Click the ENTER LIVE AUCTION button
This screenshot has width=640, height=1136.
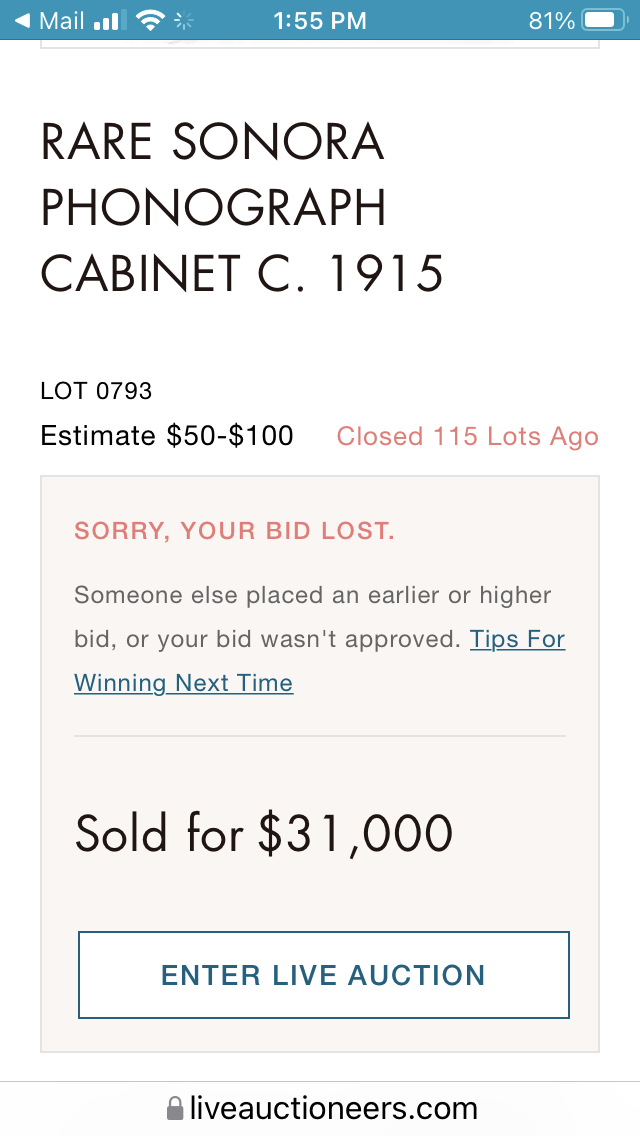coord(323,975)
